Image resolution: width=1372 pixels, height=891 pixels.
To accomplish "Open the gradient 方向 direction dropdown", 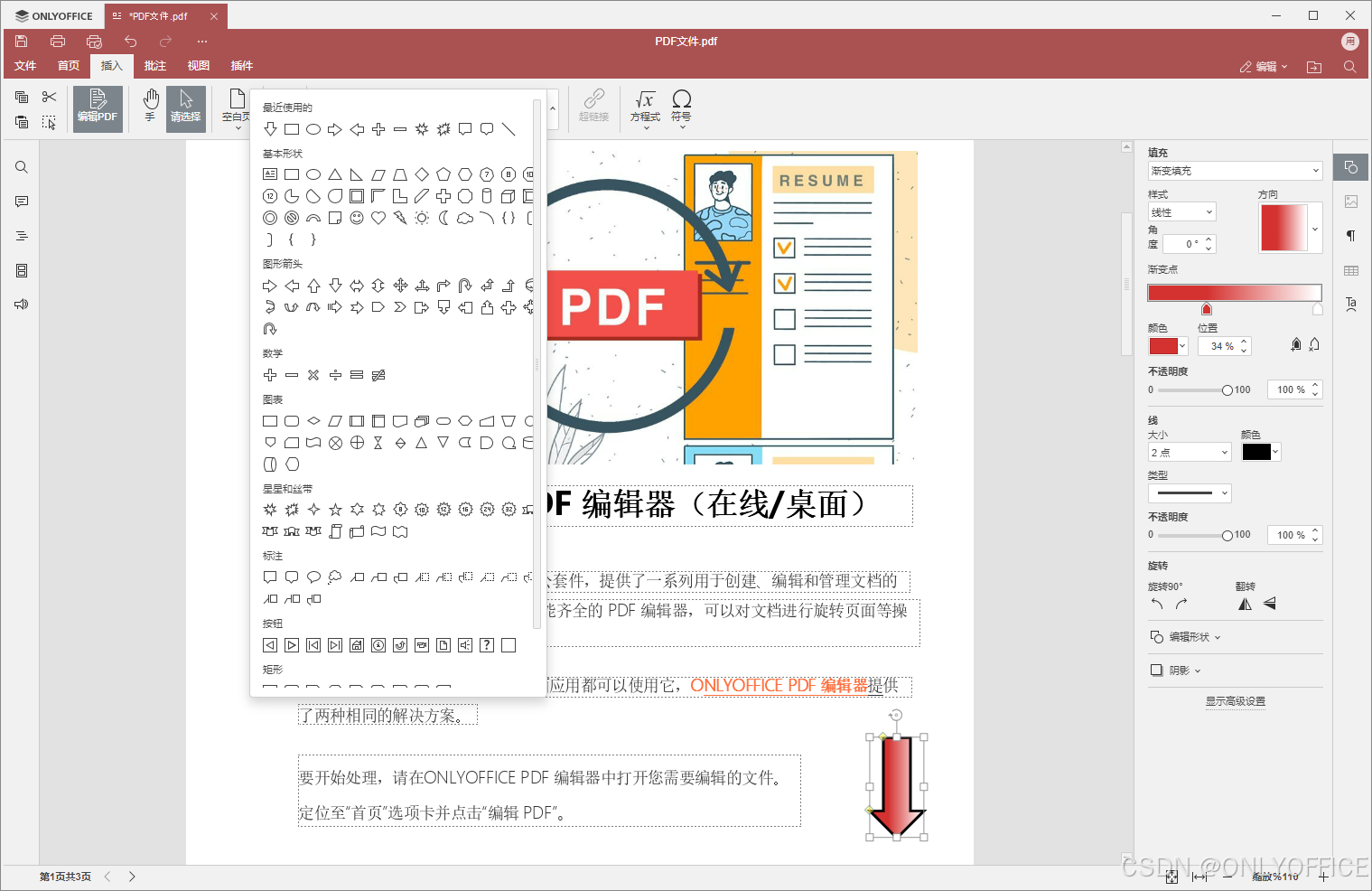I will coord(1315,229).
